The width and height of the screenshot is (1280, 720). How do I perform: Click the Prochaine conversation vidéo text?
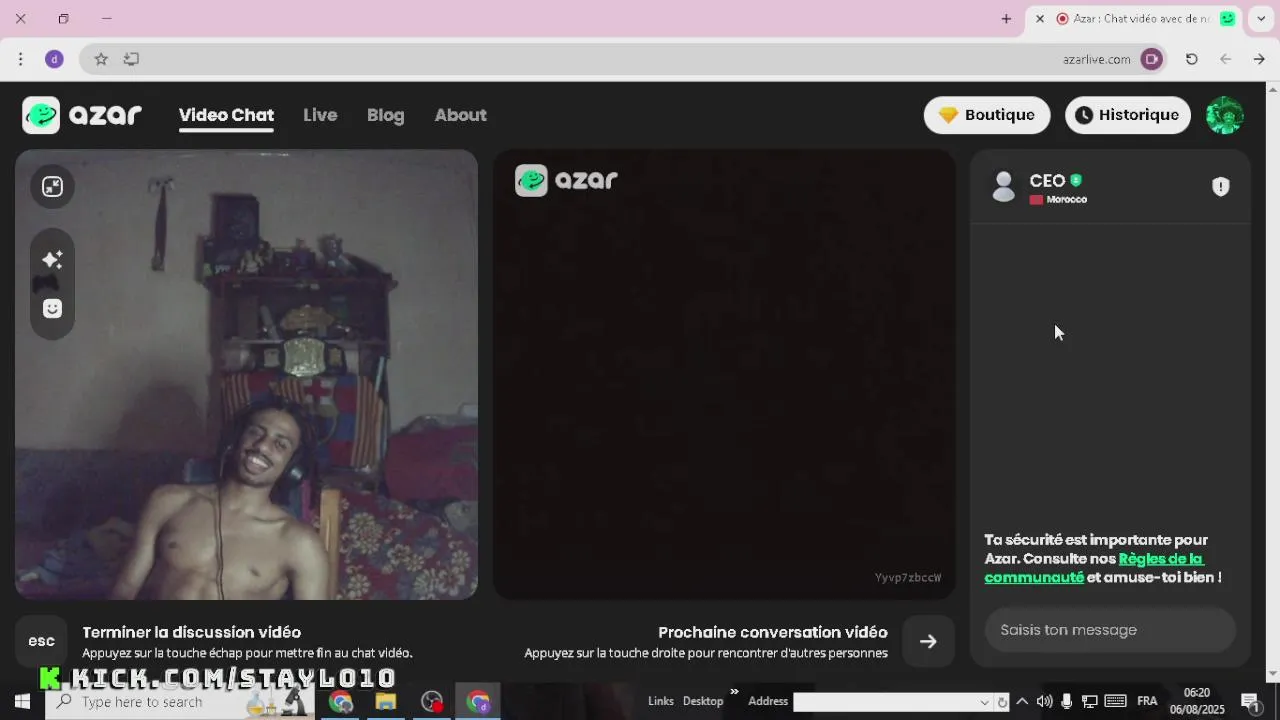(773, 632)
